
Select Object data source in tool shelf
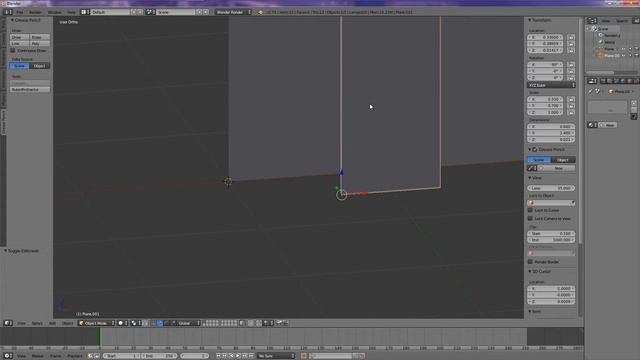click(x=40, y=66)
